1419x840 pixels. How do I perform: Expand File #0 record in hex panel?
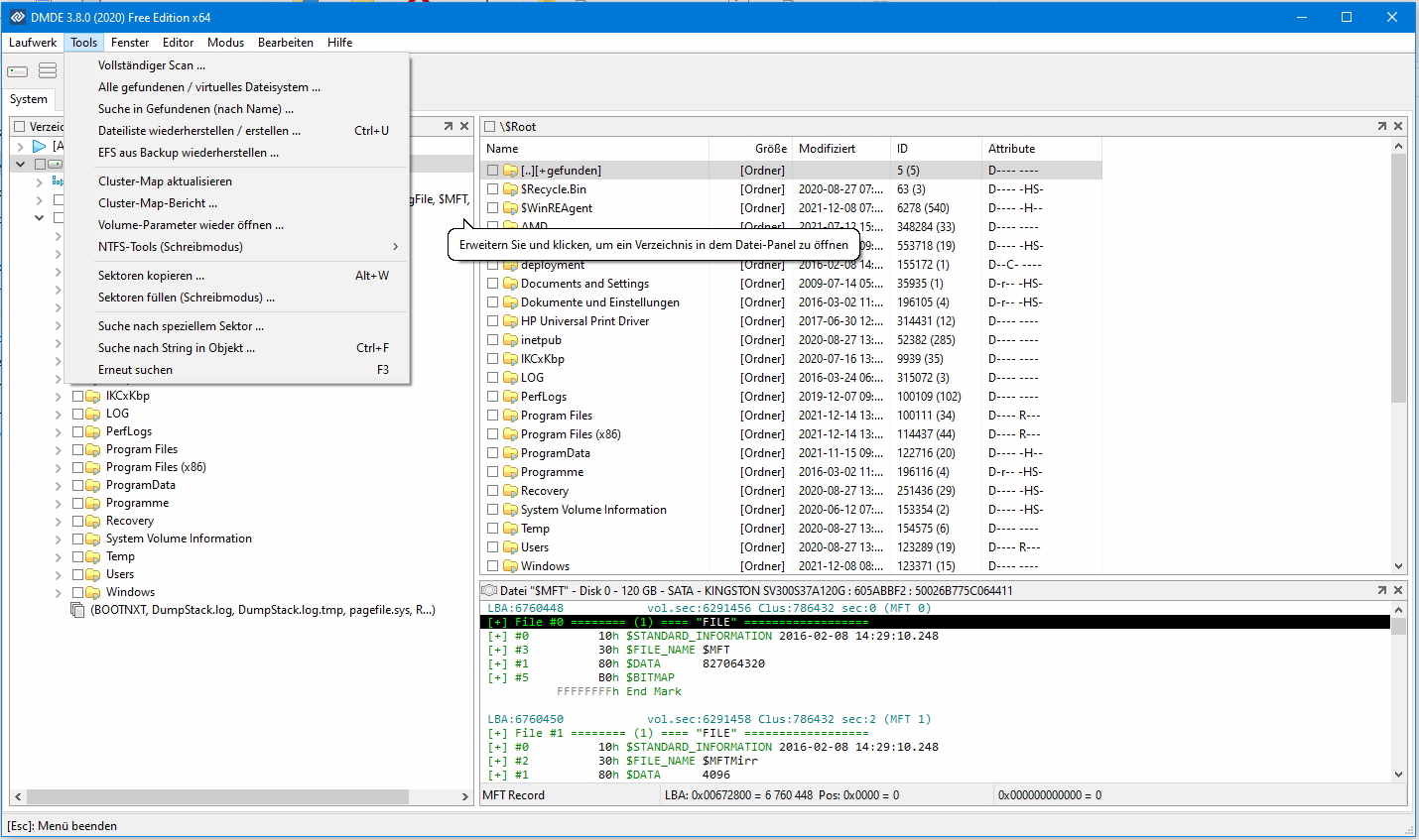click(x=497, y=622)
